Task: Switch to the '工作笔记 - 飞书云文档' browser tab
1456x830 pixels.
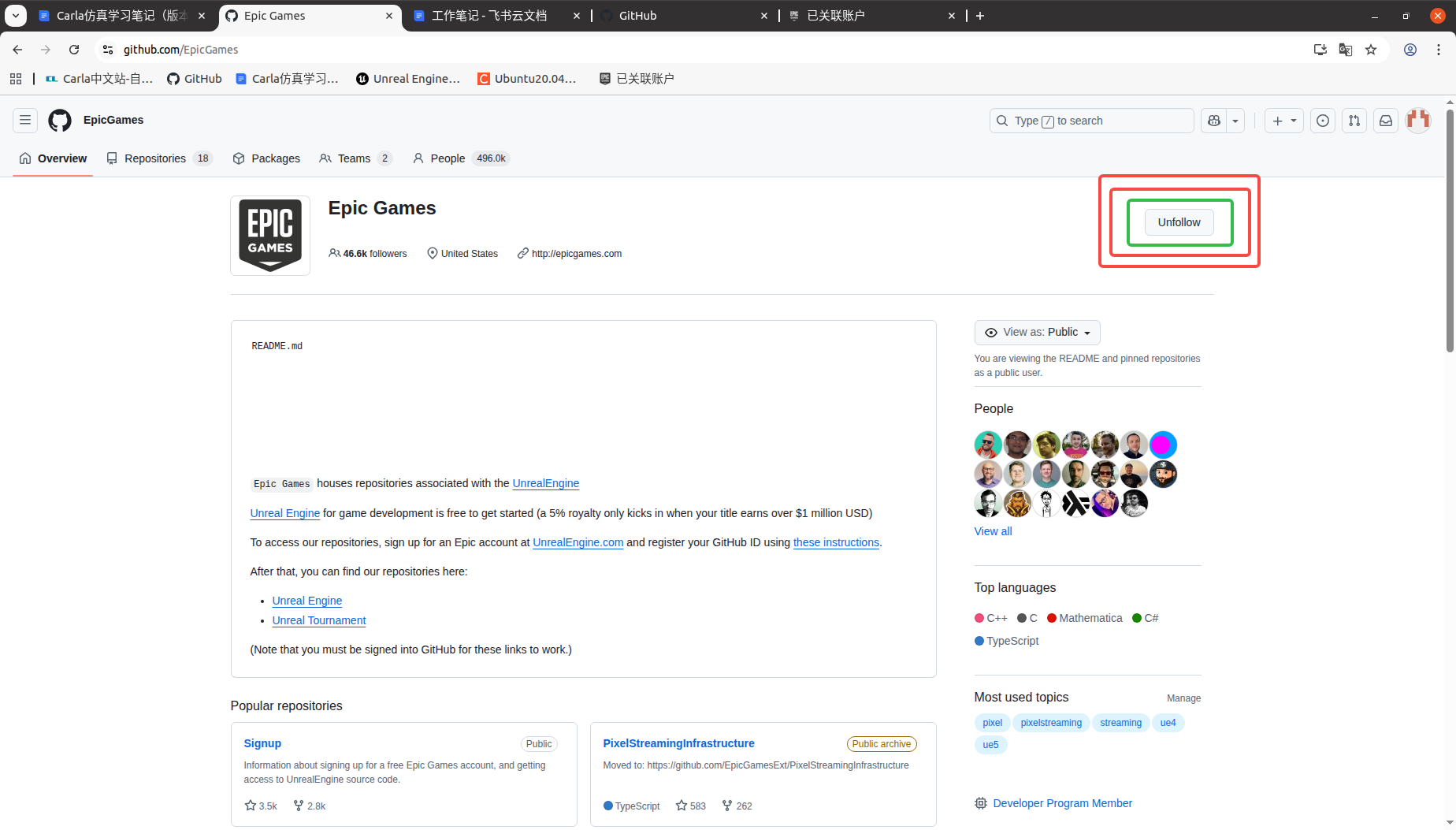Action: (497, 16)
